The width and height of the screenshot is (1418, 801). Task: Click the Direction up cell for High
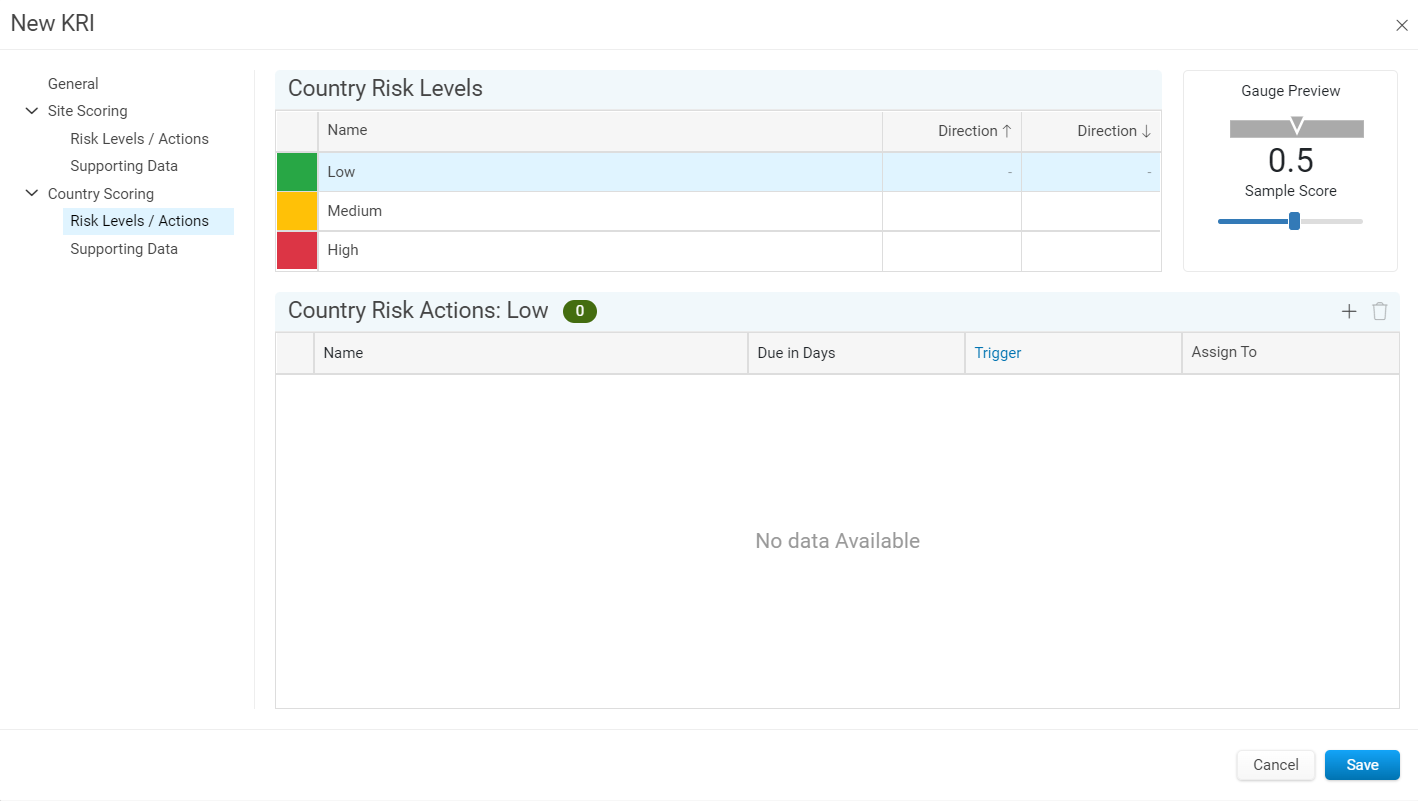coord(952,251)
